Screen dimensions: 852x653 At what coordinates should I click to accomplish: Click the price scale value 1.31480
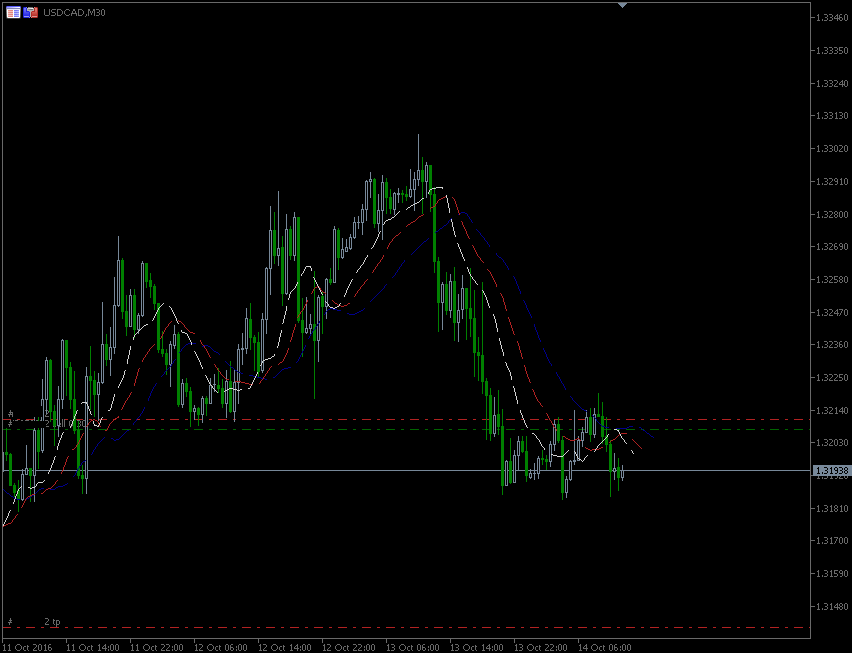832,607
